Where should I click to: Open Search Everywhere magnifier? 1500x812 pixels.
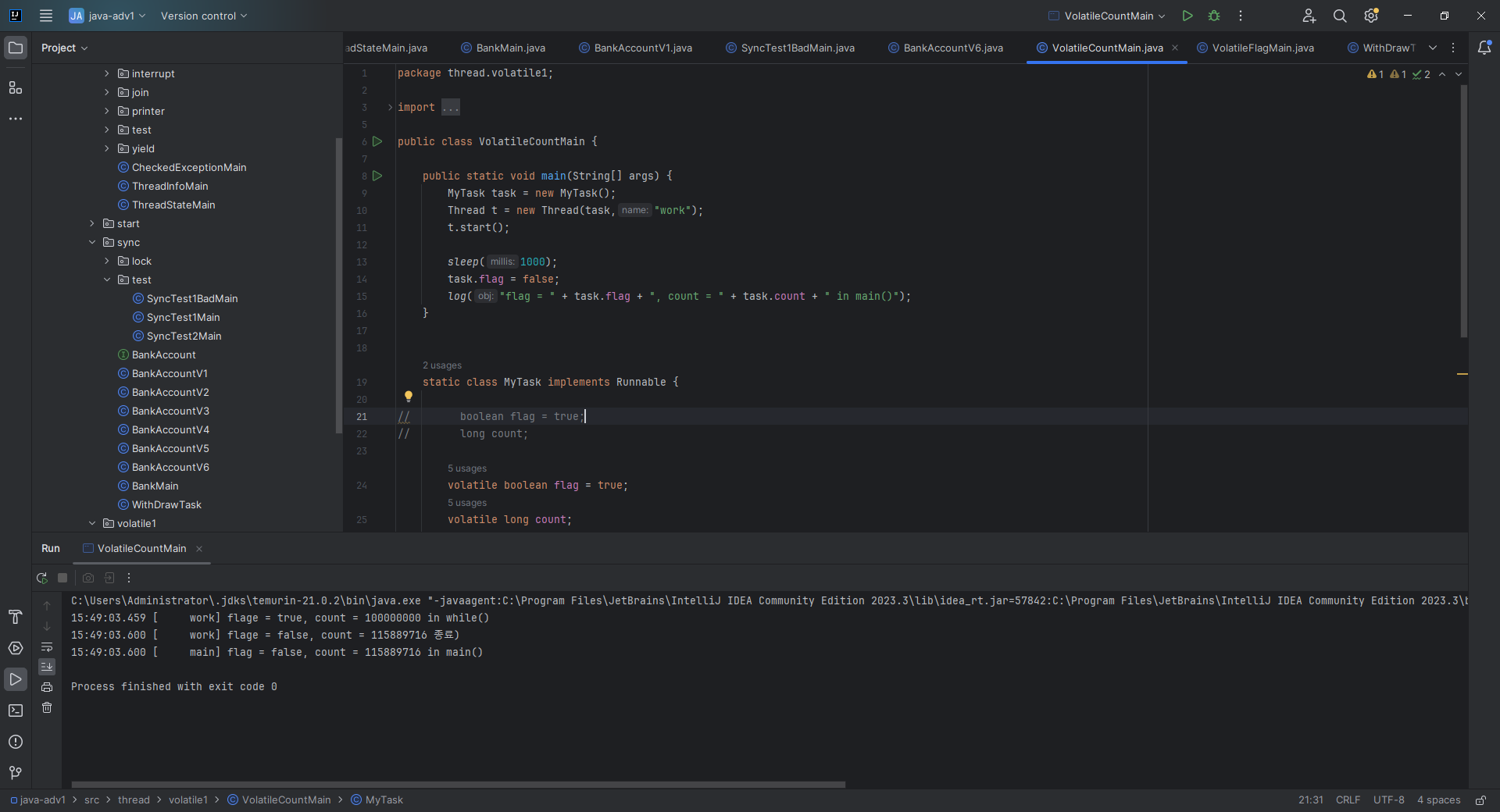coord(1340,16)
